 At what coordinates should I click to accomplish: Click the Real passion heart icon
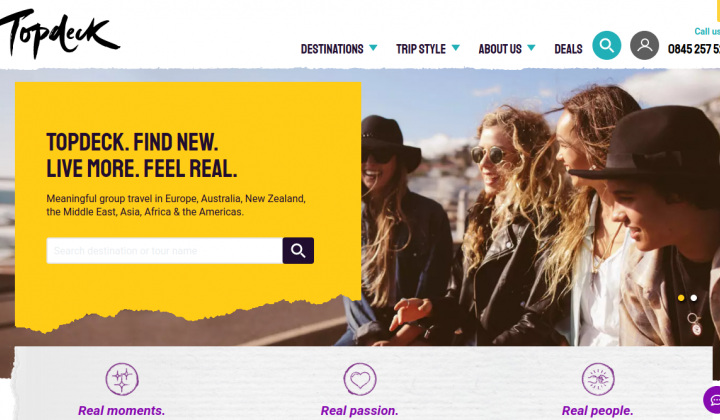pyautogui.click(x=360, y=379)
